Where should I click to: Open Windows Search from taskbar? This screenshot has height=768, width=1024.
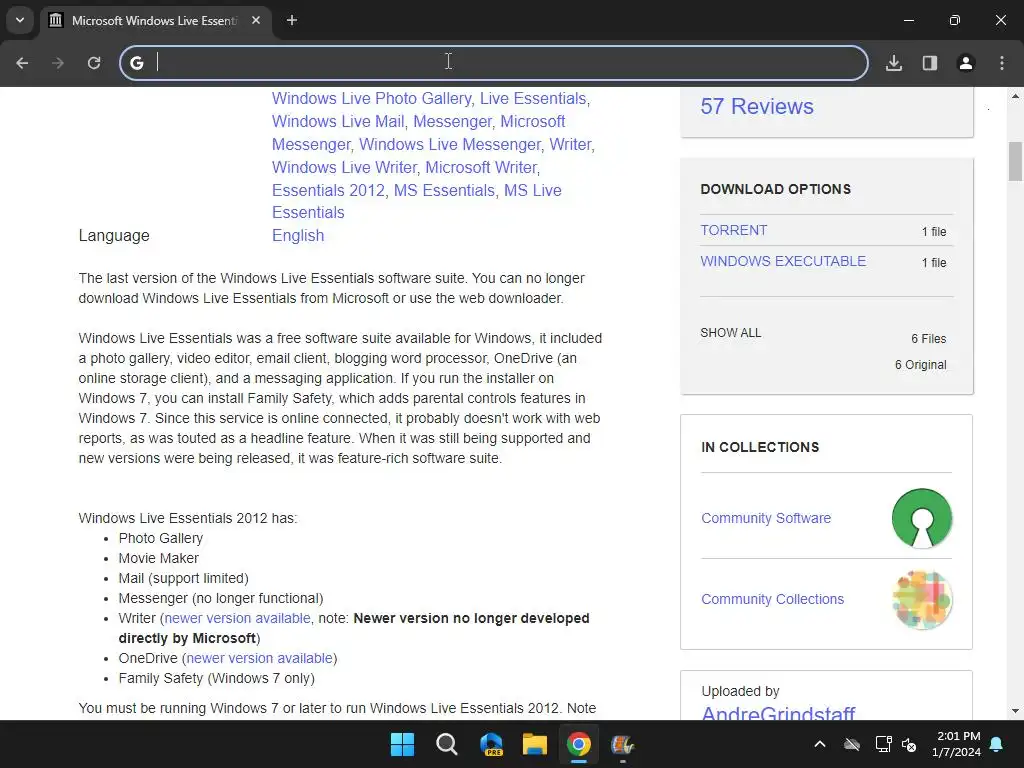pyautogui.click(x=447, y=744)
